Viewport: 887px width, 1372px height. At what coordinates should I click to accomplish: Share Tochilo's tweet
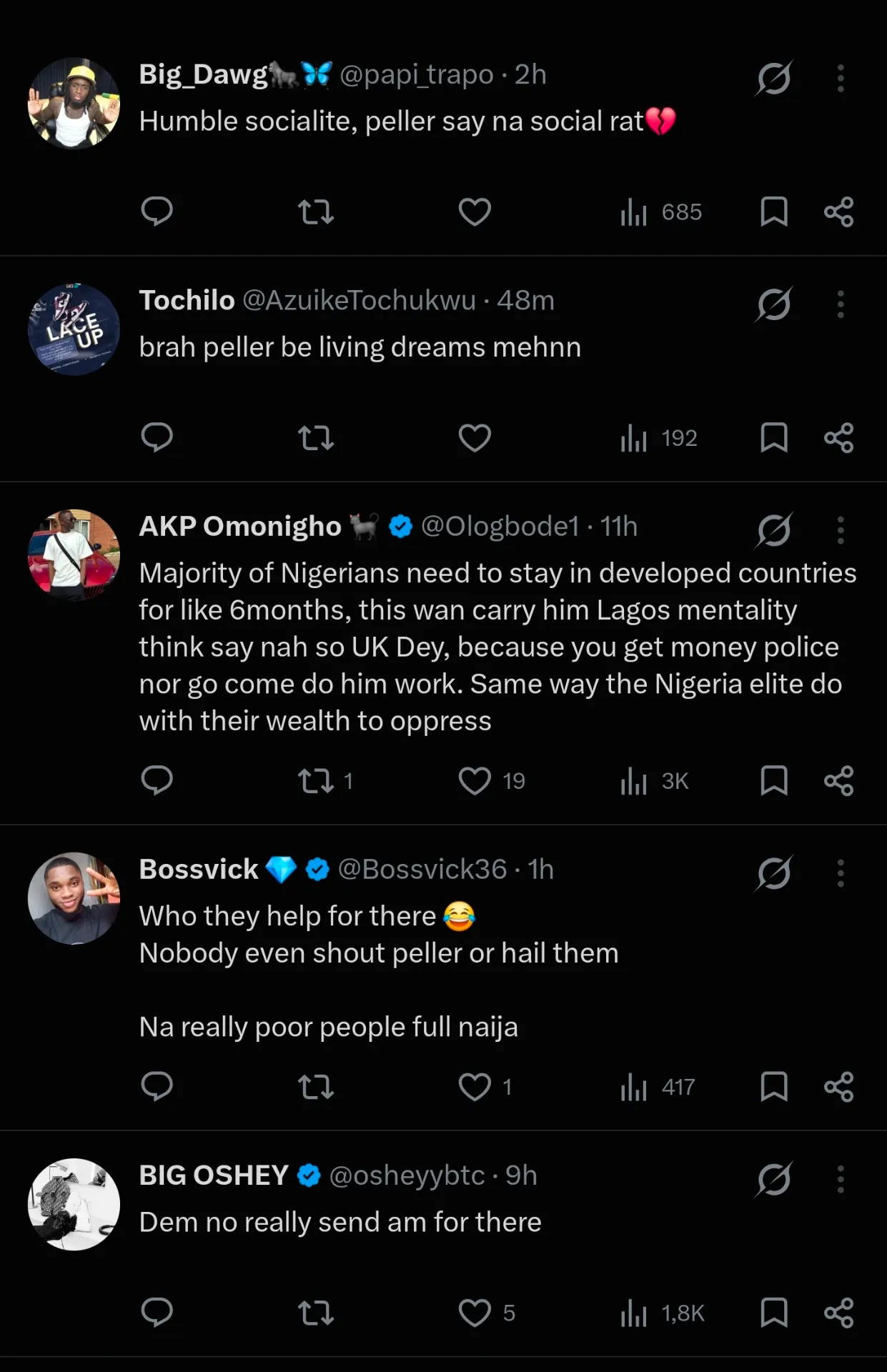coord(838,438)
